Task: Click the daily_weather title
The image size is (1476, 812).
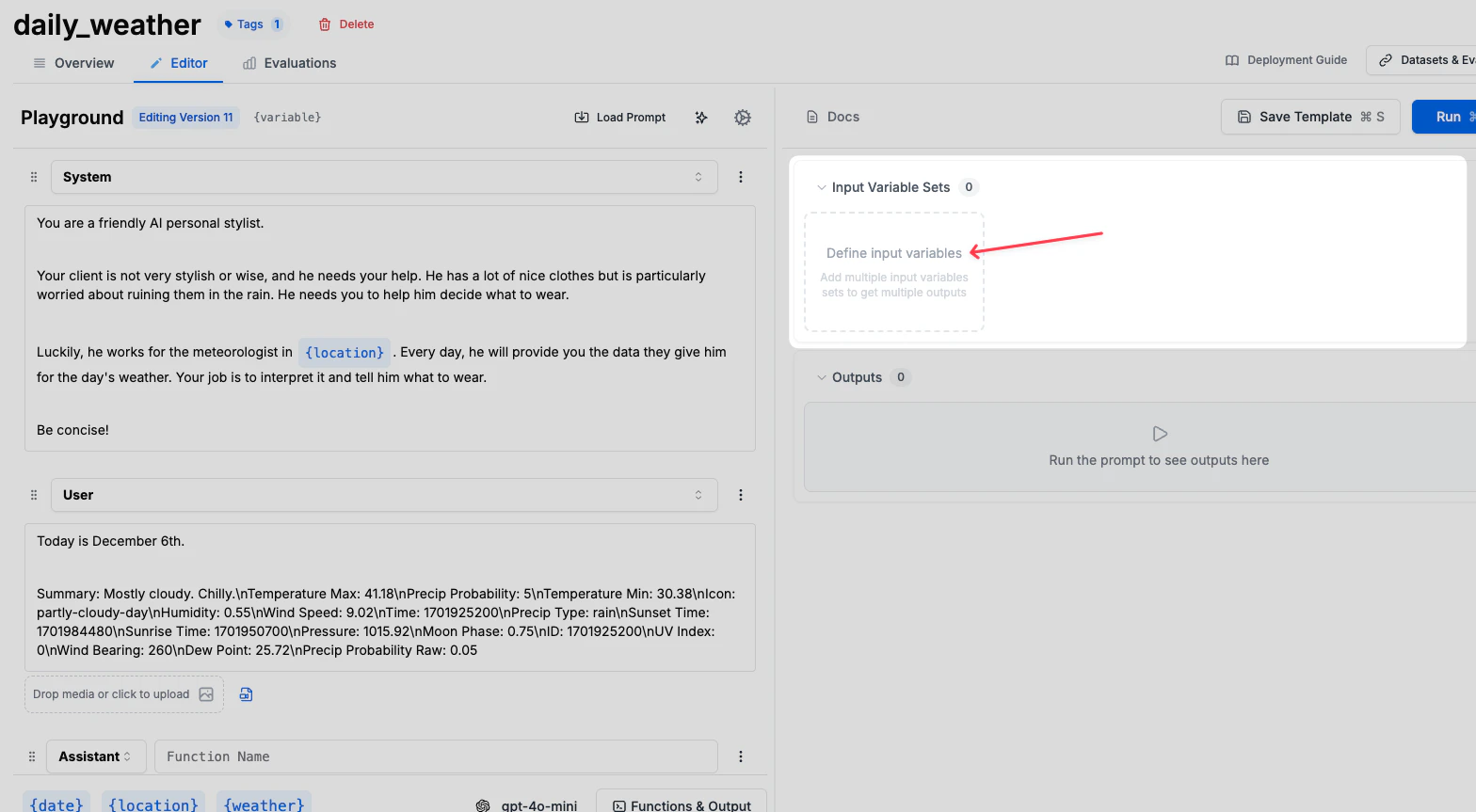Action: [107, 24]
